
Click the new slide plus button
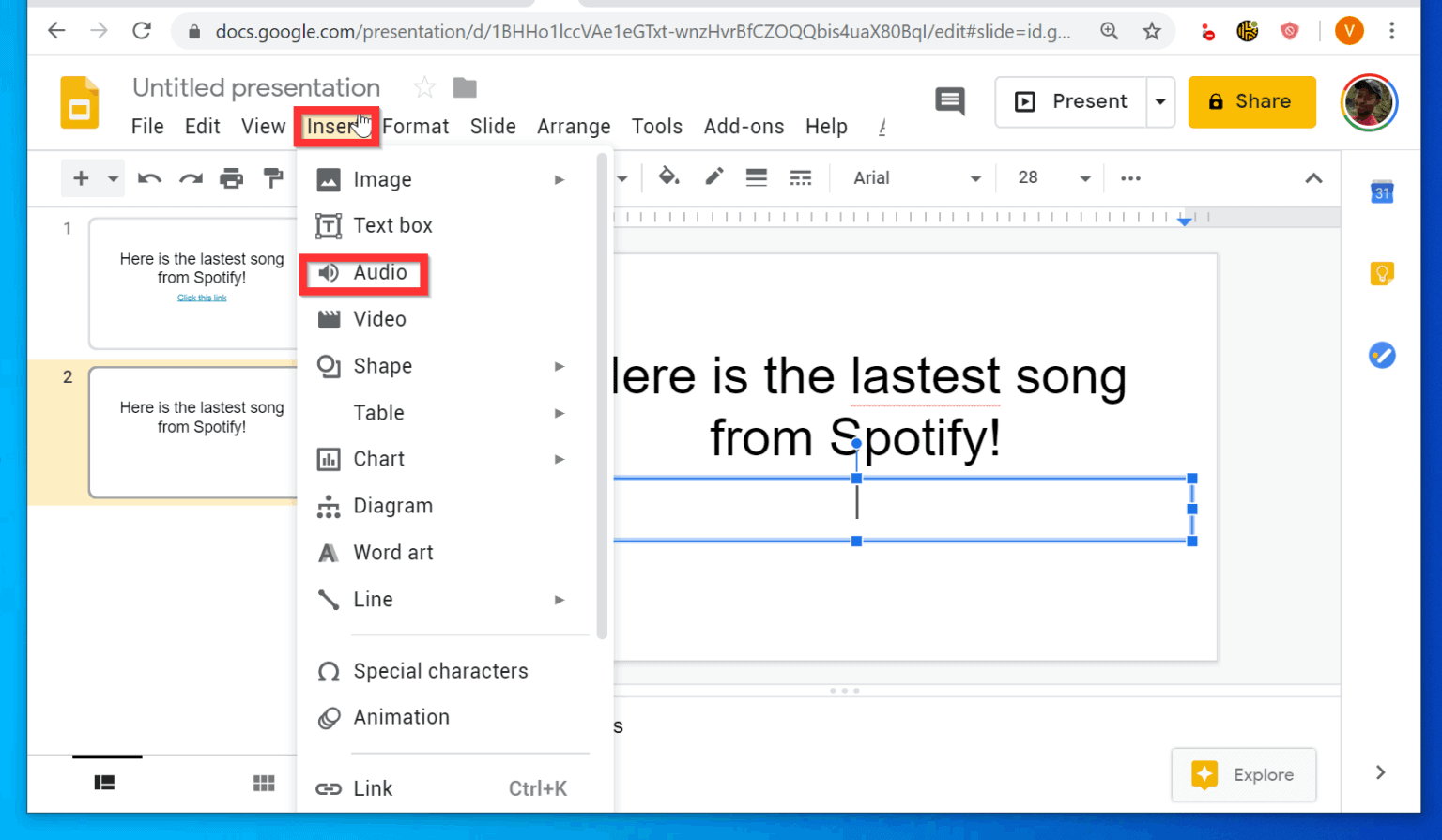click(81, 178)
